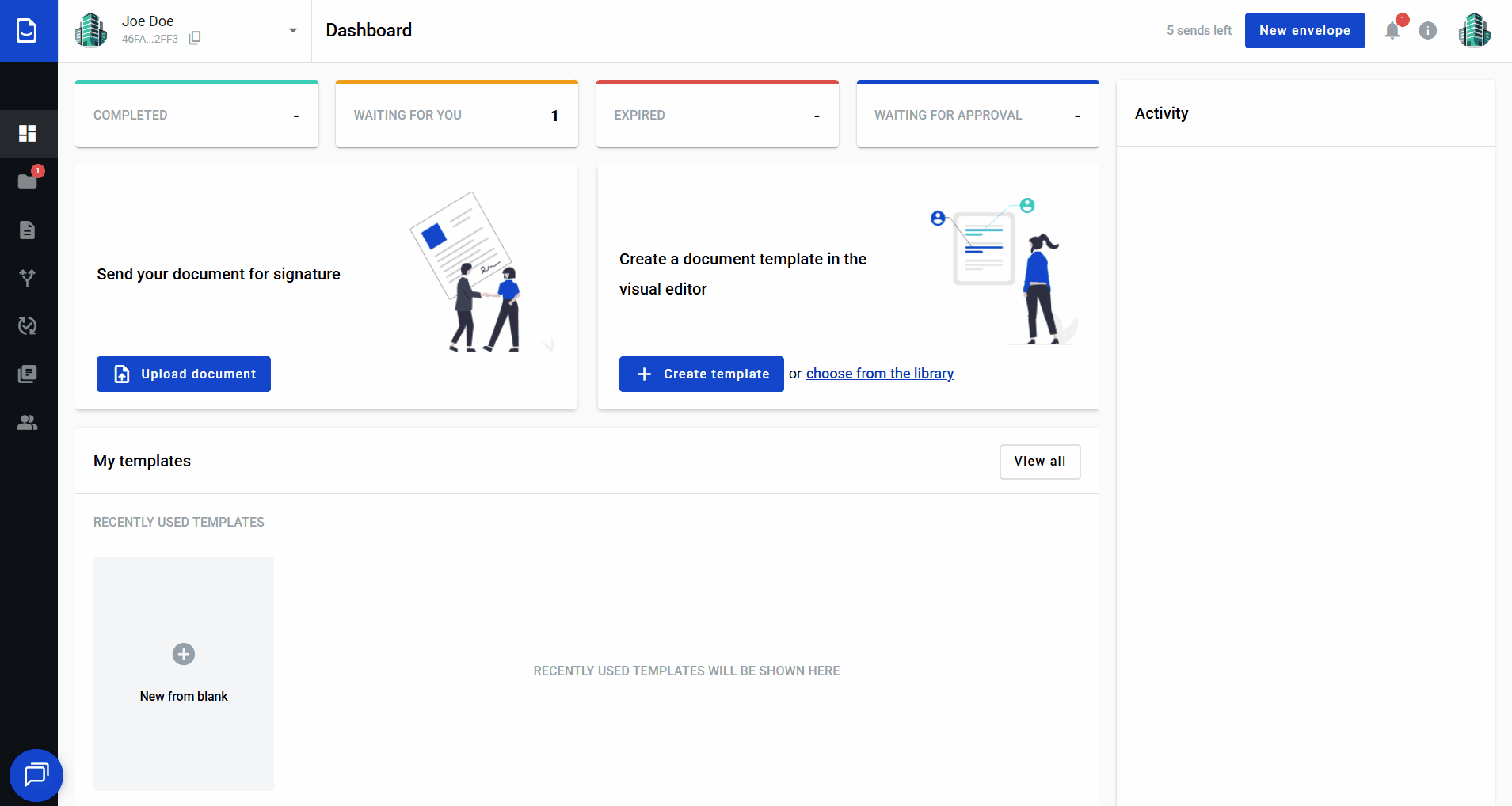Open the sync check icon in sidebar
The width and height of the screenshot is (1512, 806).
pyautogui.click(x=28, y=326)
